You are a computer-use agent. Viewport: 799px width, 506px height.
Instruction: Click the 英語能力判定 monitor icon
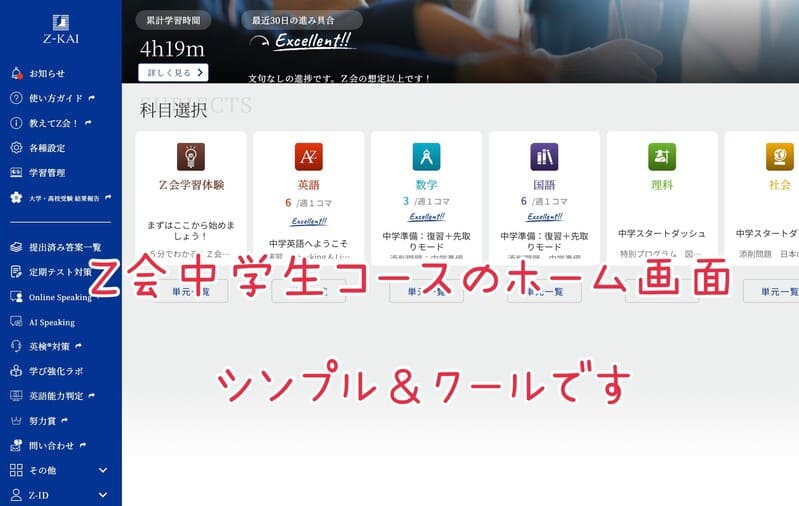16,395
